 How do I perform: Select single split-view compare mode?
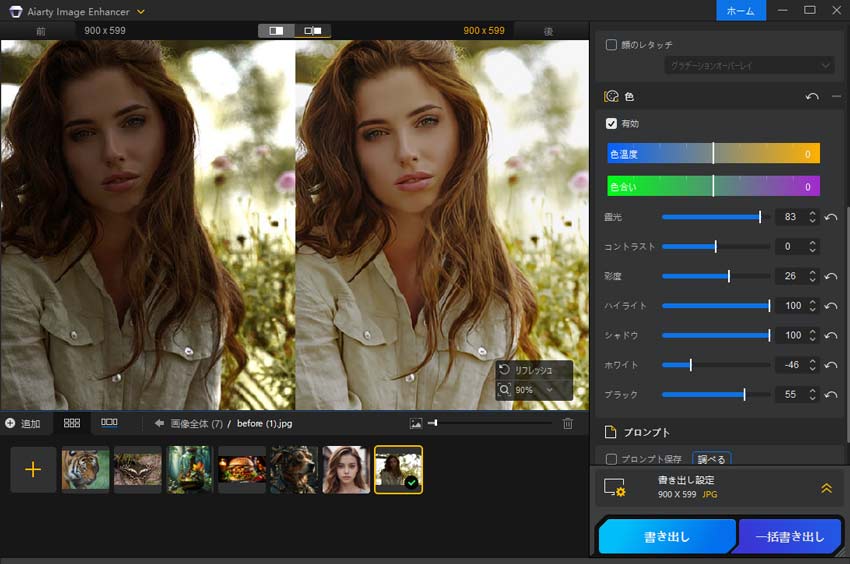(x=276, y=31)
